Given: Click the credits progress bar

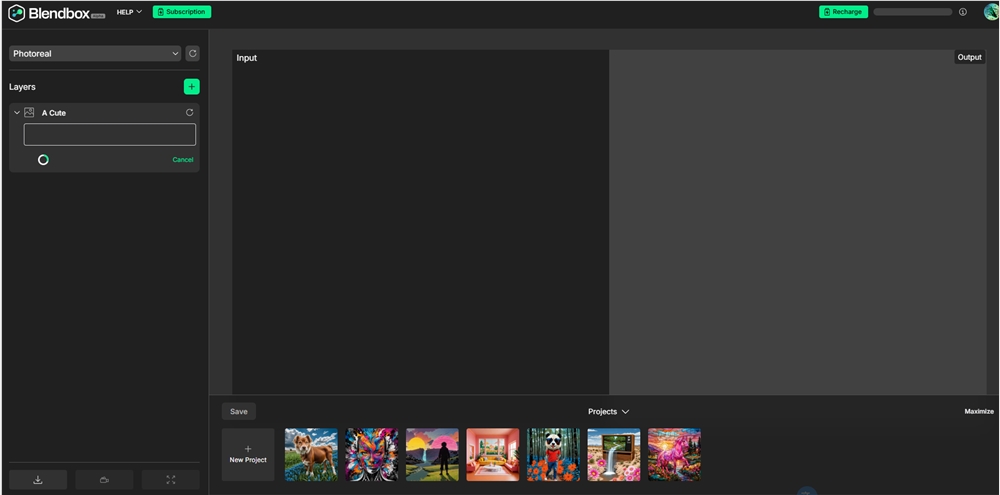Looking at the screenshot, I should point(912,12).
